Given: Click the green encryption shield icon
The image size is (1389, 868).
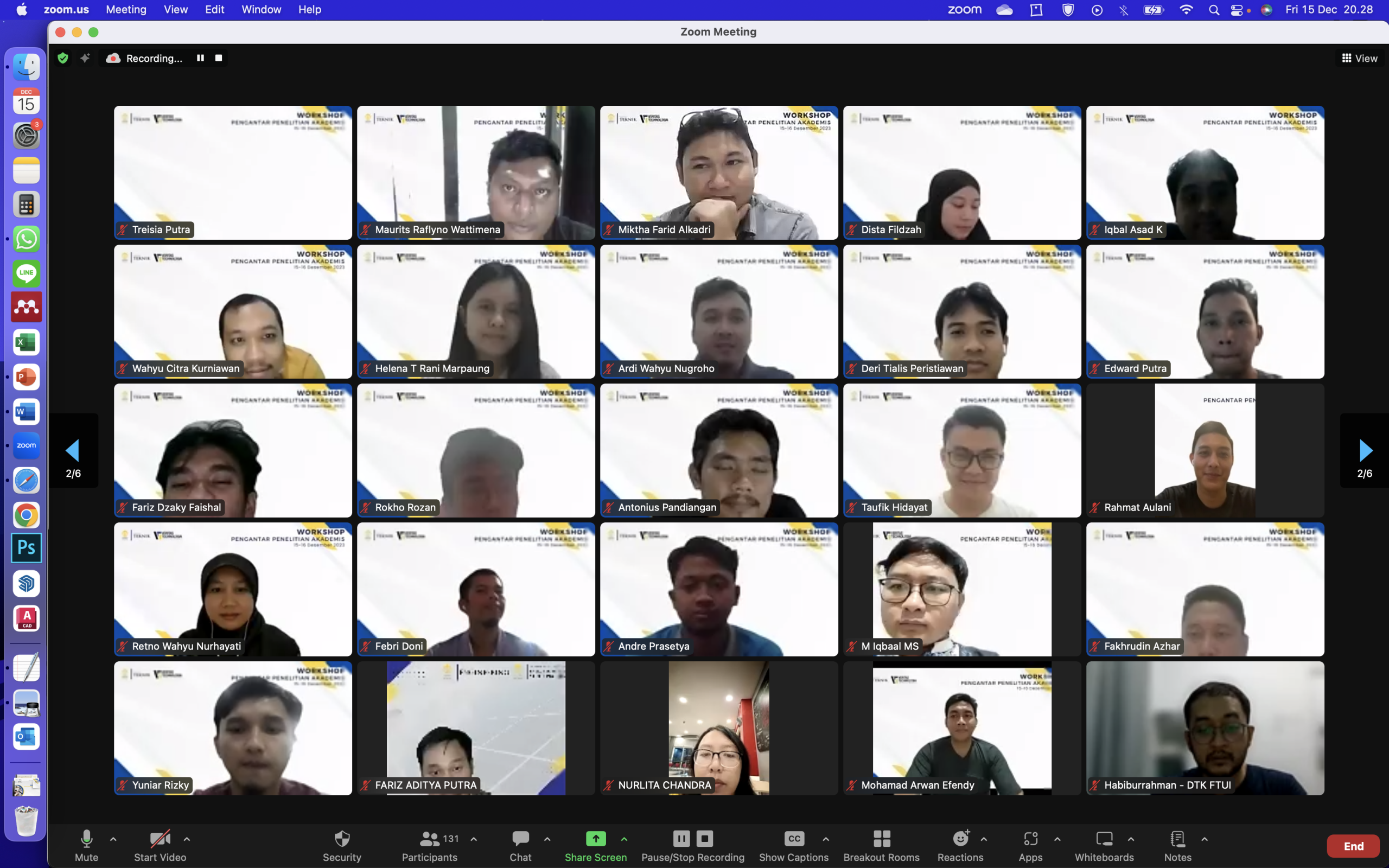Looking at the screenshot, I should click(x=63, y=58).
